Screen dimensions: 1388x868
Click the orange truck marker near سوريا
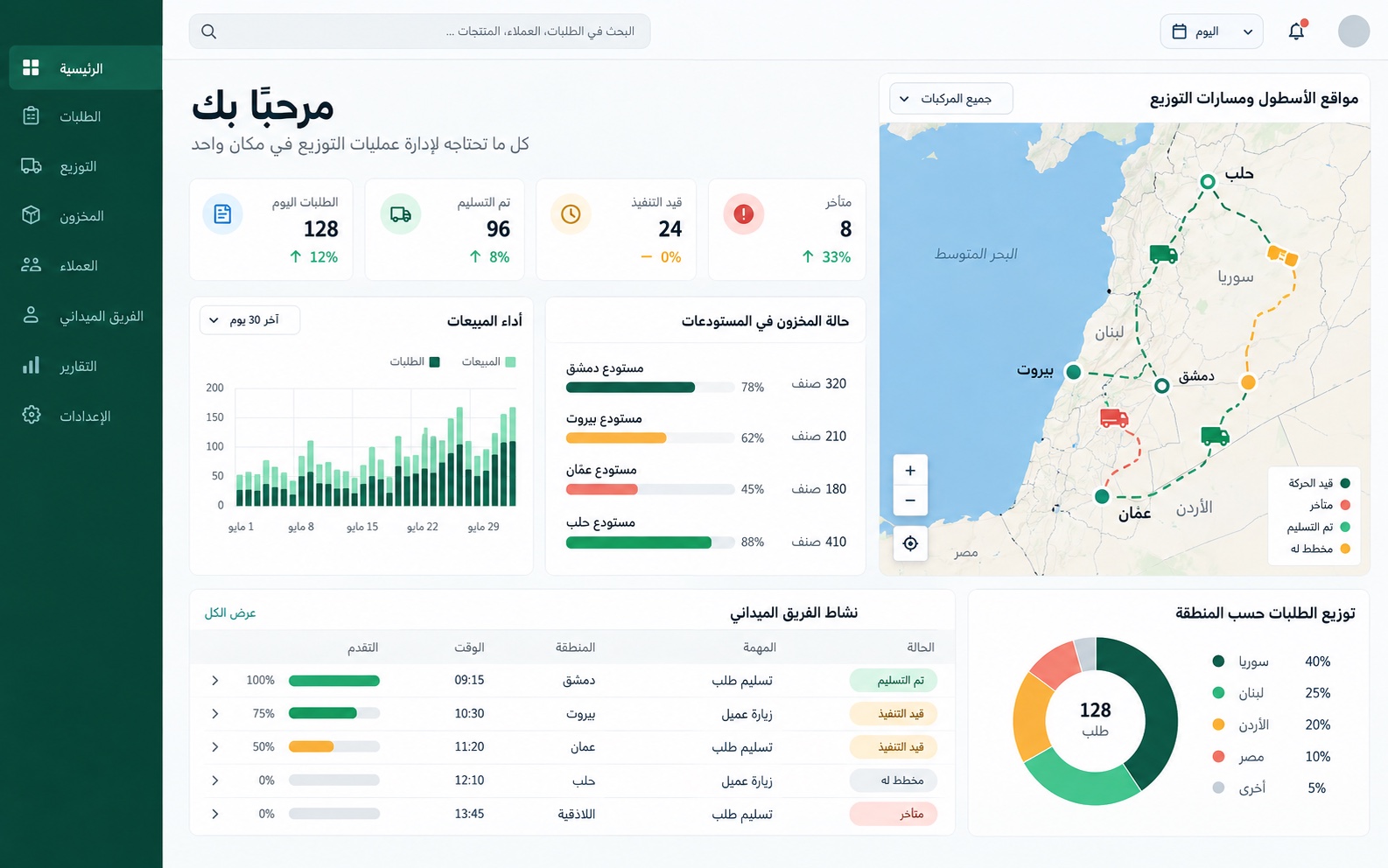(1282, 255)
